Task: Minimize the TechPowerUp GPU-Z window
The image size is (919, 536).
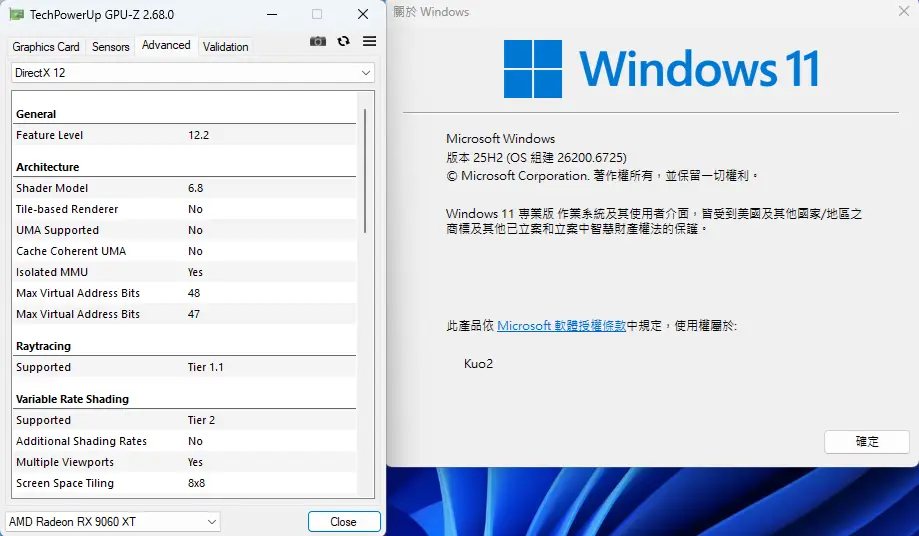Action: point(271,15)
